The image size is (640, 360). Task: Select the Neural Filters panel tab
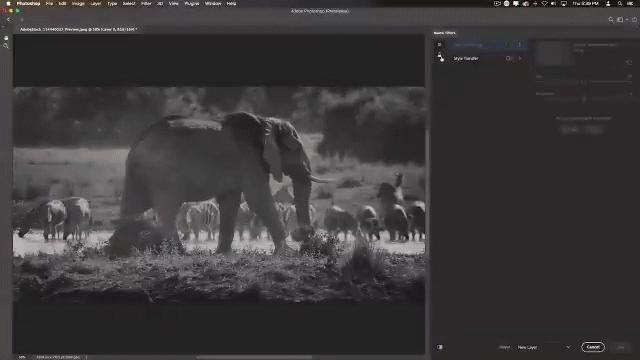click(444, 33)
